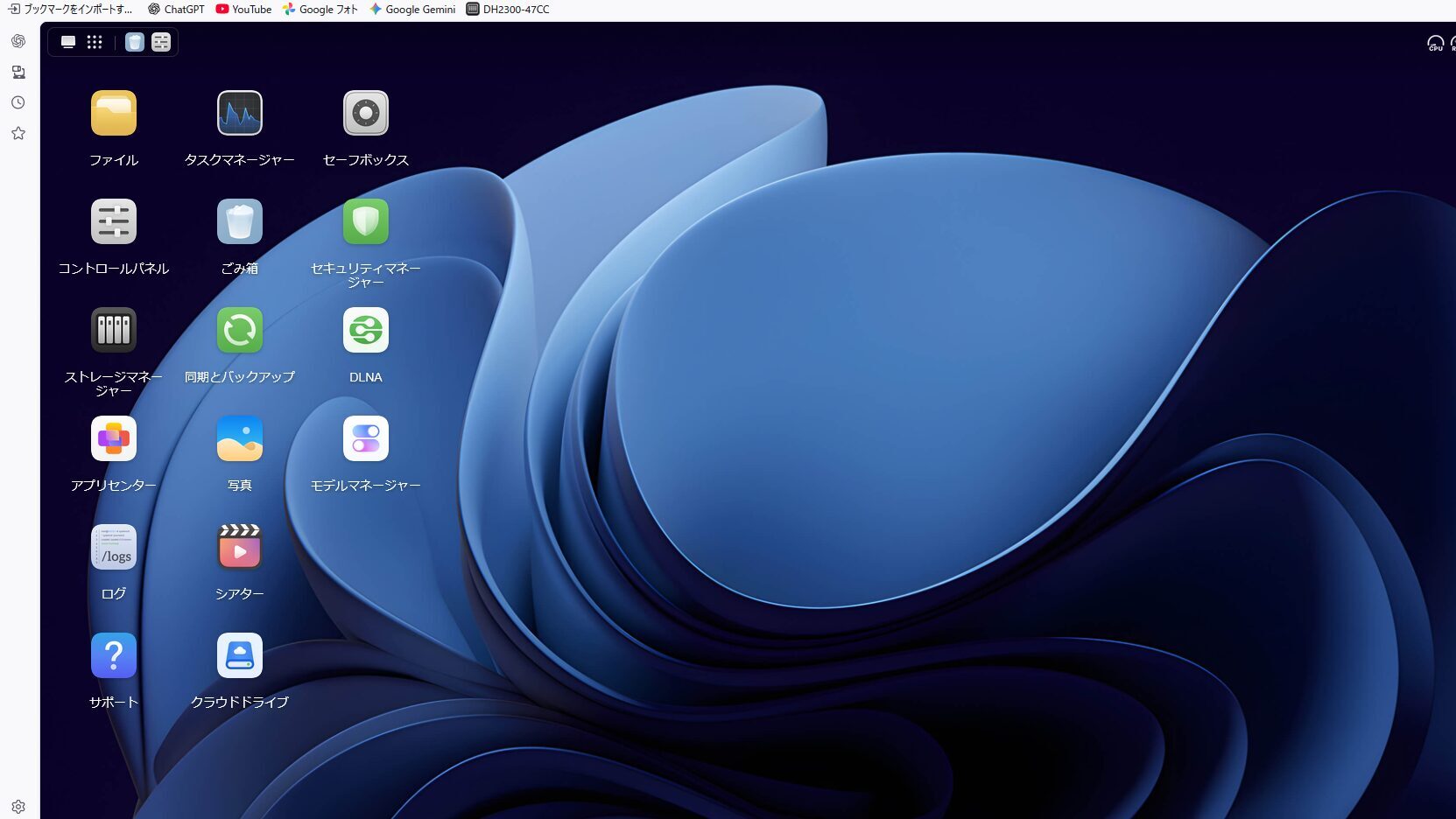Open the all-apps grid in the NAS taskbar
This screenshot has width=1456, height=819.
point(95,42)
